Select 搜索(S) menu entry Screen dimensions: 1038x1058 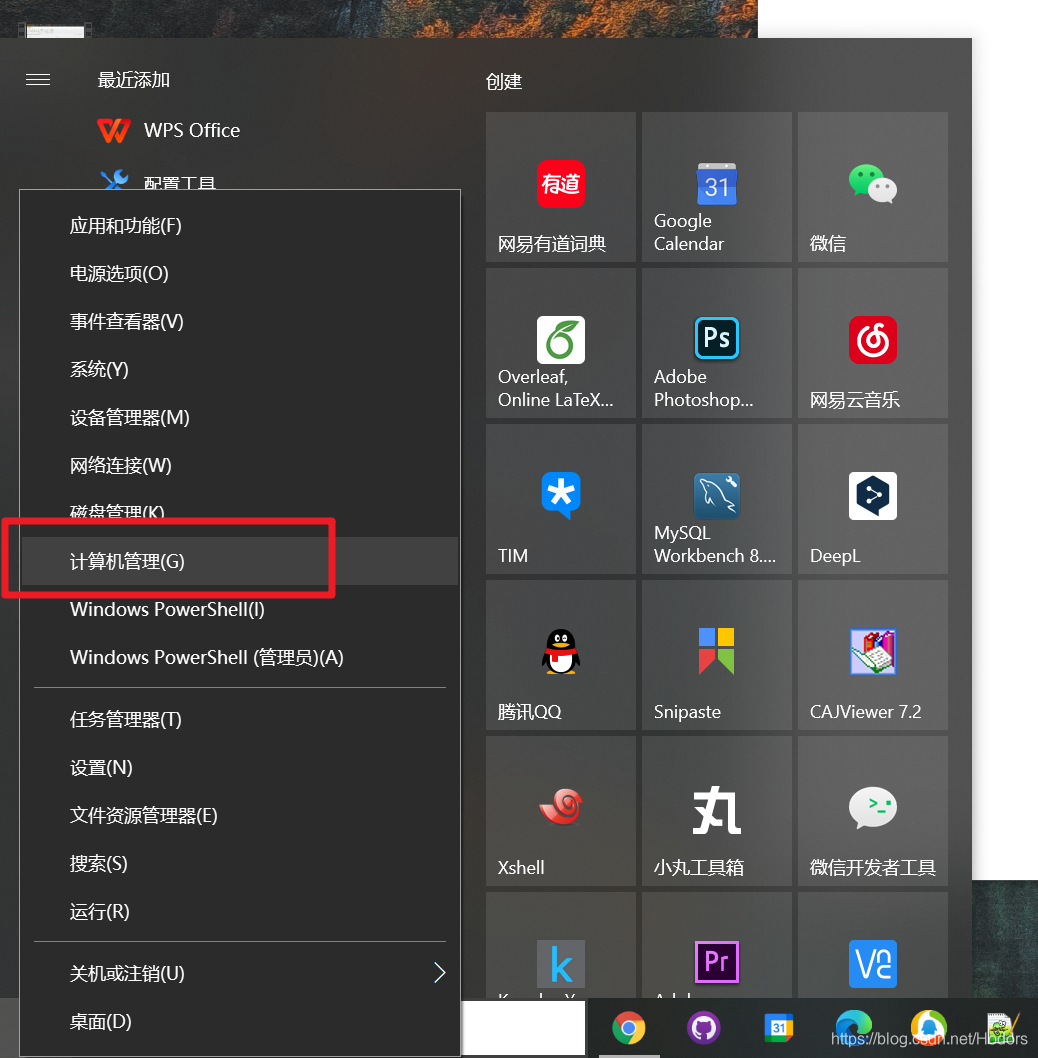tap(240, 863)
